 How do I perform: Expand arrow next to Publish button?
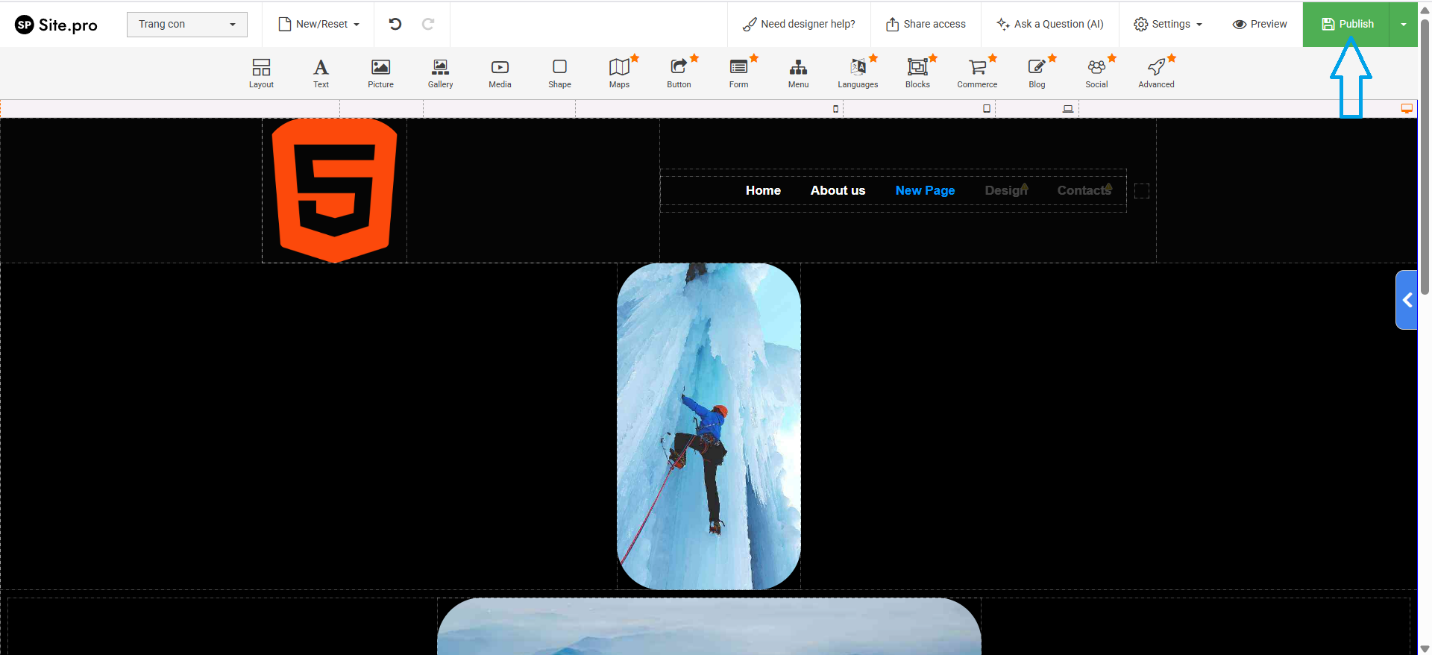[x=1404, y=24]
